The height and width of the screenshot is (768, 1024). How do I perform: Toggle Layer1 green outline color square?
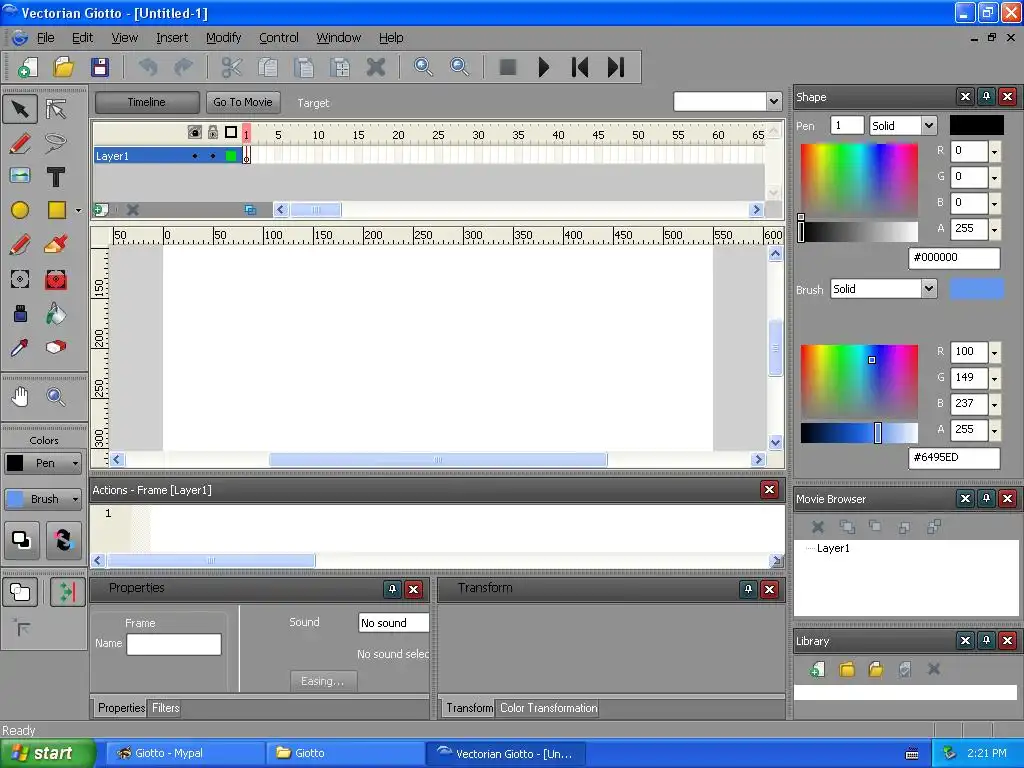[x=231, y=156]
